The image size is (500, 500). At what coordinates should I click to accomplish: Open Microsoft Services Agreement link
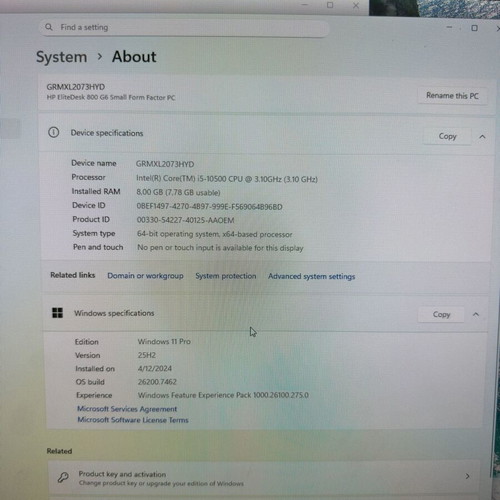127,409
